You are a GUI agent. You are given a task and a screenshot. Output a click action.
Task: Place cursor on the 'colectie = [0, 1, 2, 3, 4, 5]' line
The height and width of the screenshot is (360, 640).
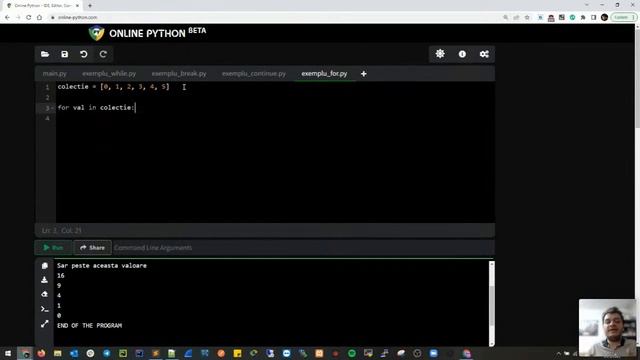(x=113, y=87)
